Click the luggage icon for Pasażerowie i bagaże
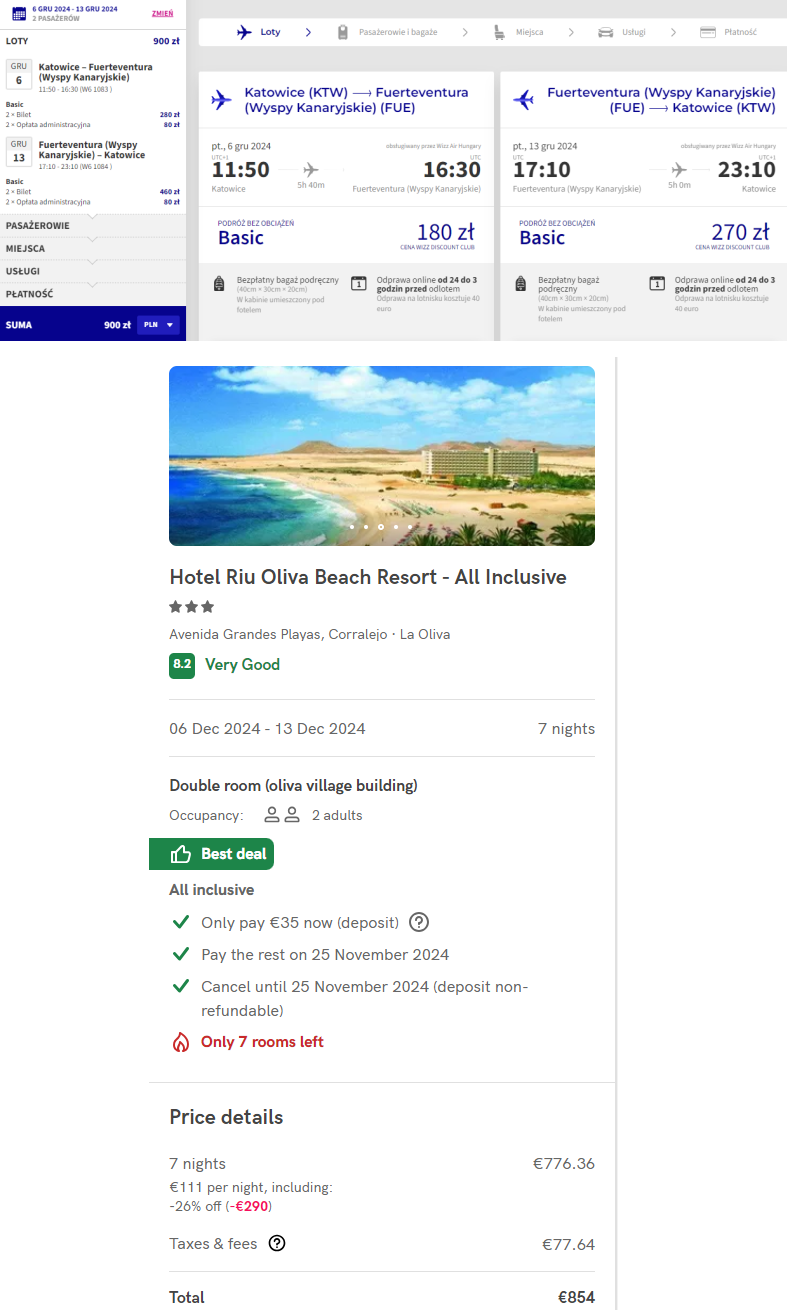The height and width of the screenshot is (1314, 787). (342, 32)
